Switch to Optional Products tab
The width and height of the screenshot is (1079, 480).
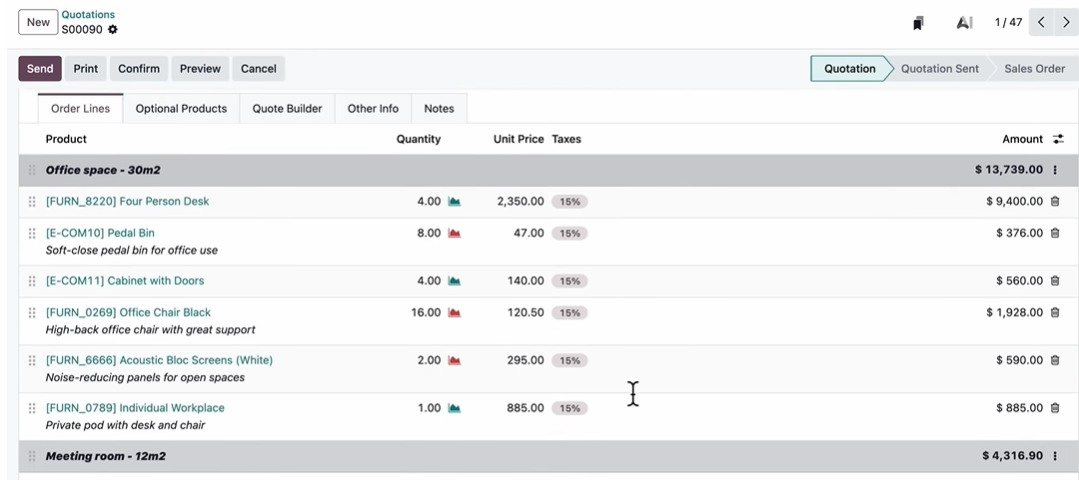[181, 109]
